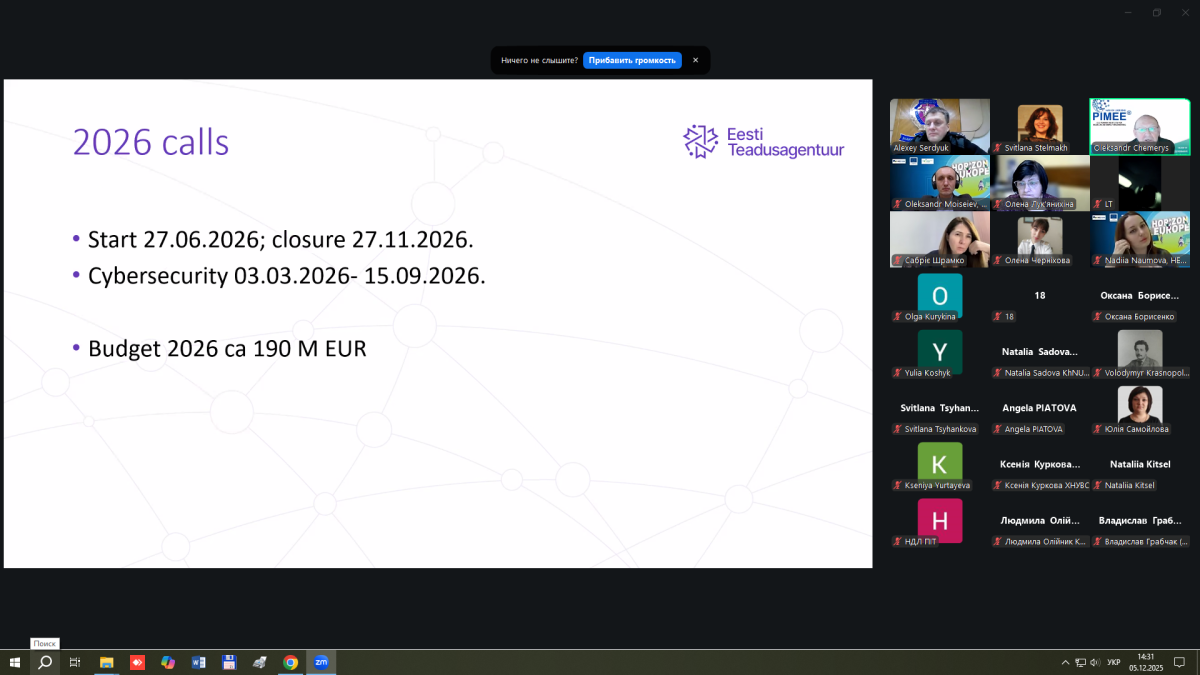This screenshot has height=675, width=1200.
Task: Dismiss the 'Ничего не слышите?' notification
Action: click(695, 60)
